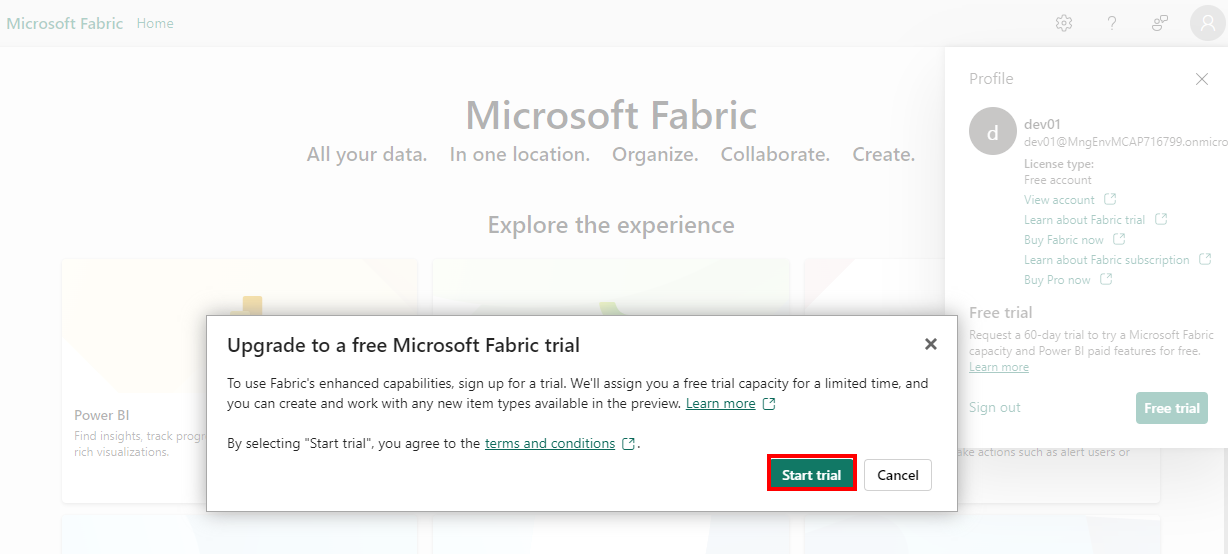Image resolution: width=1228 pixels, height=554 pixels.
Task: Open Learn about Fabric trial link
Action: point(1084,220)
